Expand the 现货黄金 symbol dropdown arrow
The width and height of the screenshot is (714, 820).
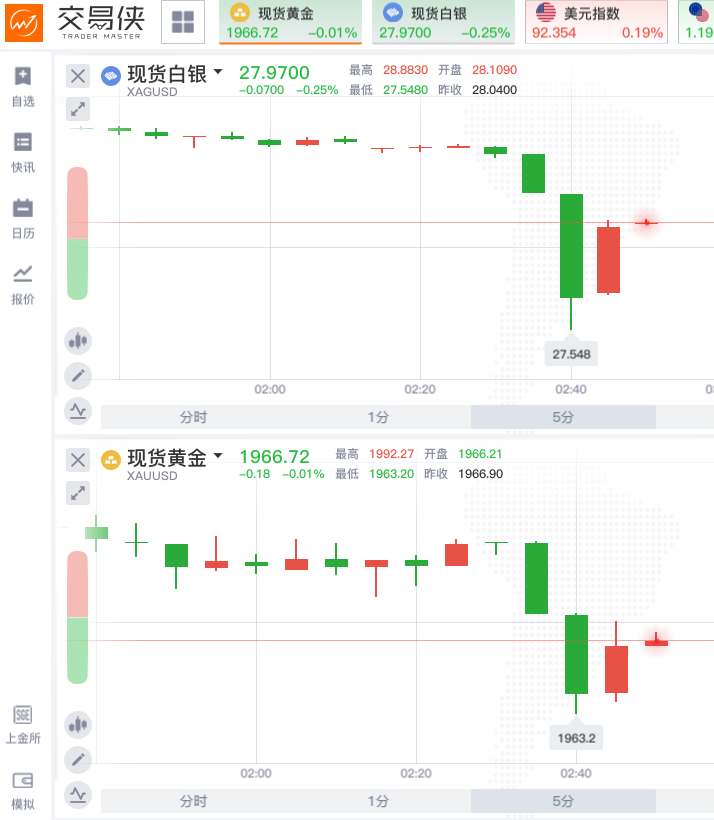pyautogui.click(x=218, y=456)
